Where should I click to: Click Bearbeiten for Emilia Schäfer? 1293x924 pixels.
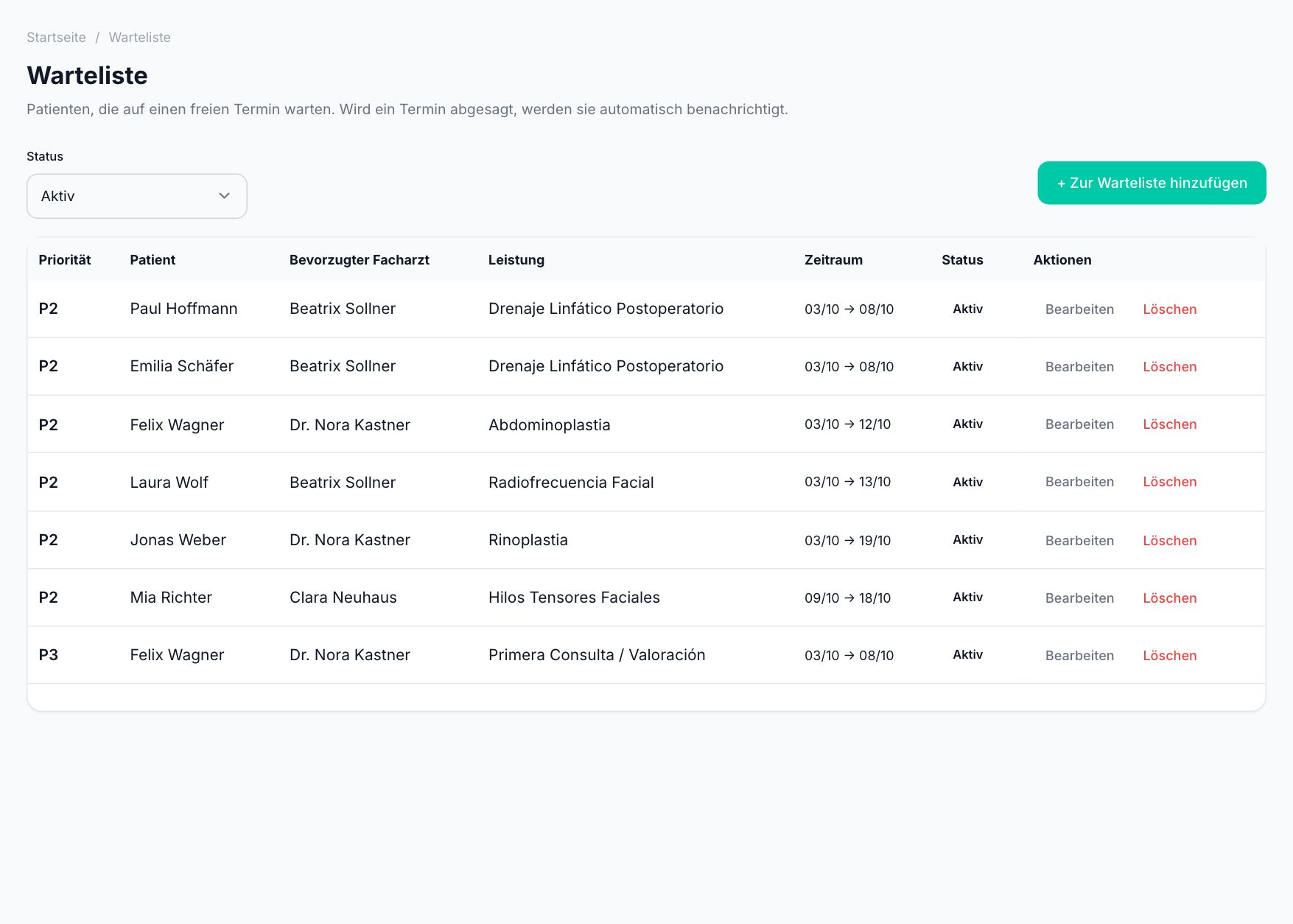1079,367
